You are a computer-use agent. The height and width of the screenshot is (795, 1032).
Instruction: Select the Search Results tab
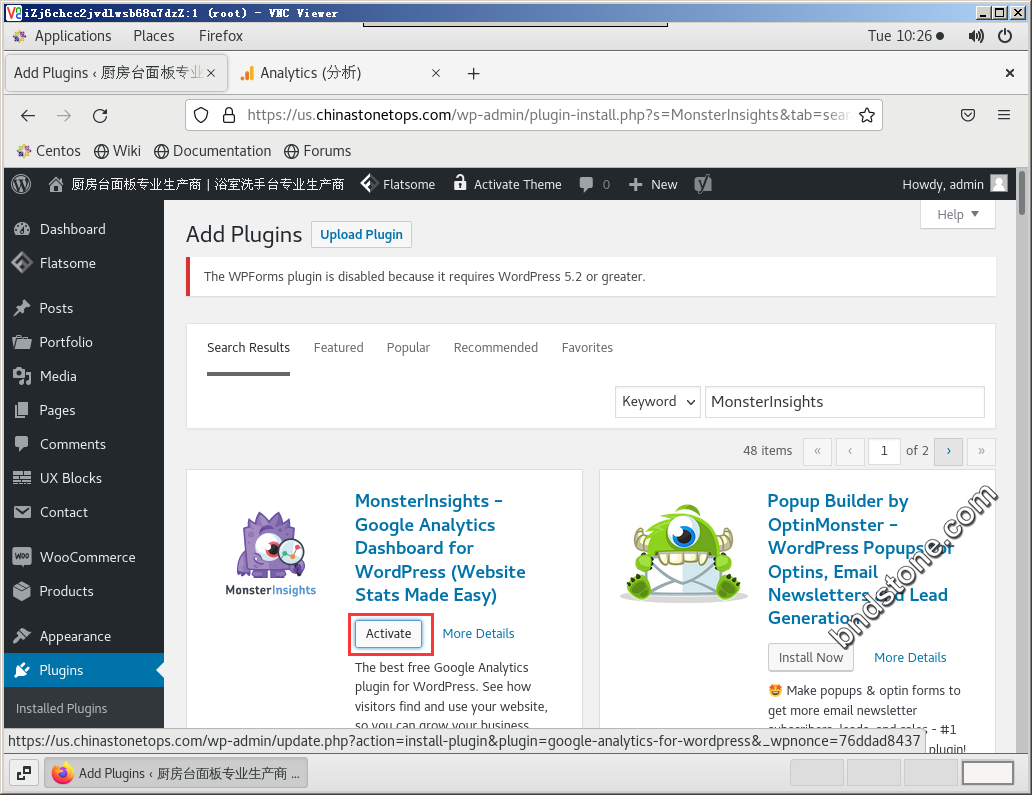(248, 347)
